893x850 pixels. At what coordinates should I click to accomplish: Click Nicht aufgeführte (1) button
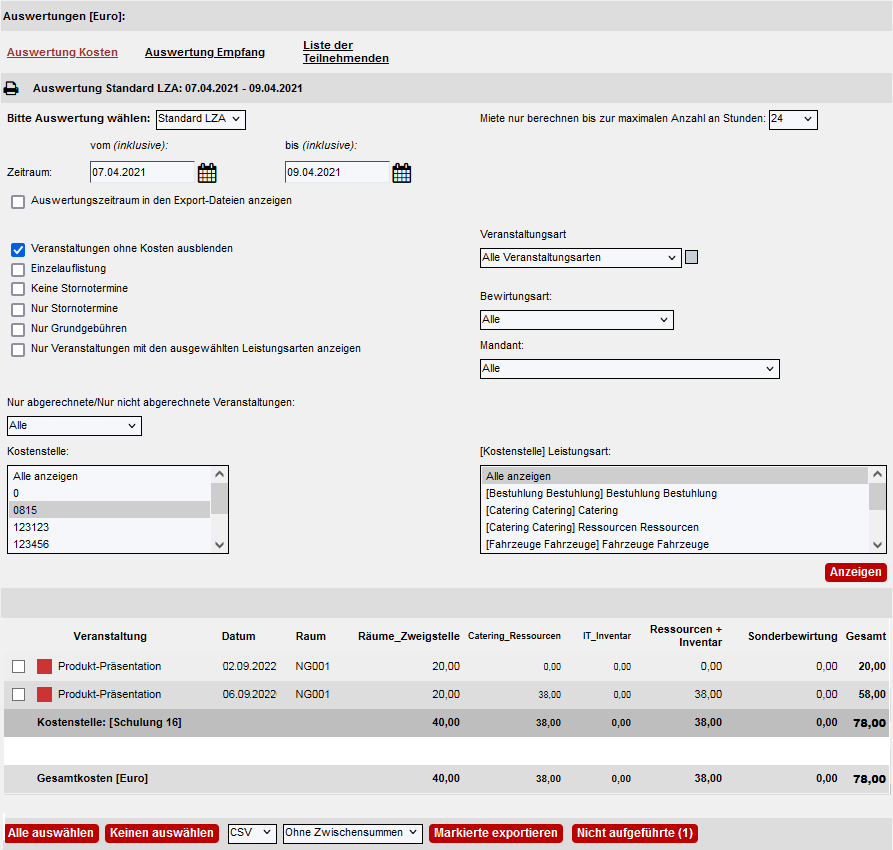[634, 833]
